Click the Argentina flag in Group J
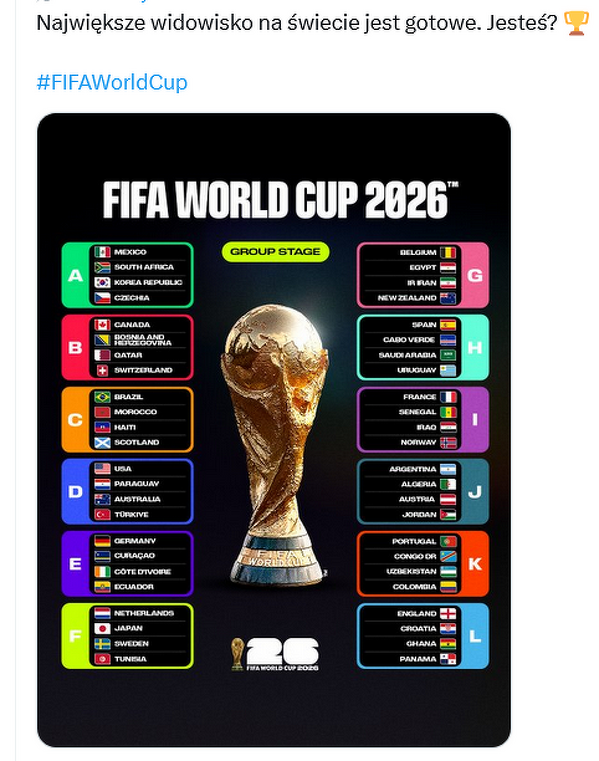The height and width of the screenshot is (761, 599). pos(448,469)
